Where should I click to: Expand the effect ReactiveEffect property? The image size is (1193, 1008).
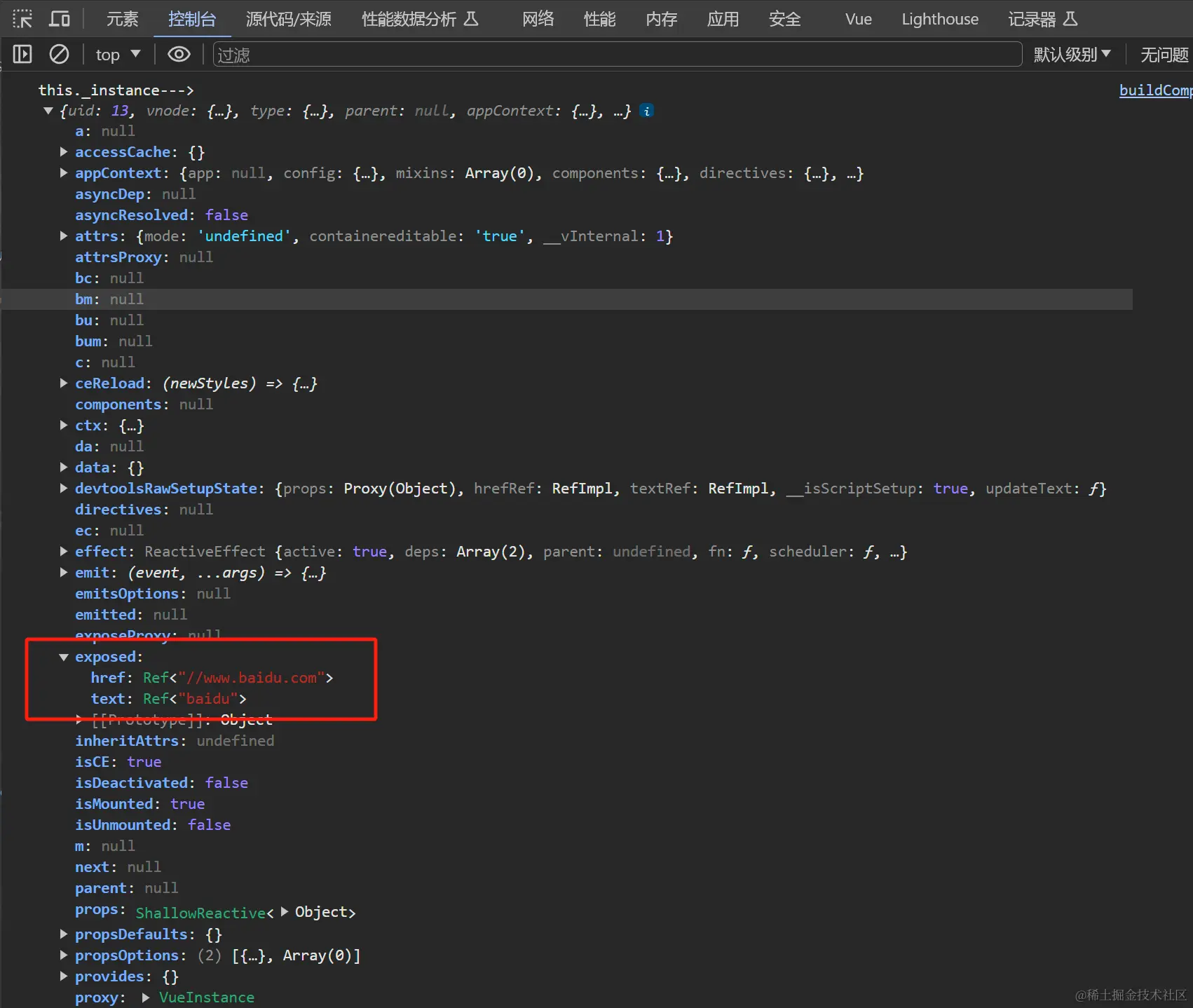coord(64,551)
